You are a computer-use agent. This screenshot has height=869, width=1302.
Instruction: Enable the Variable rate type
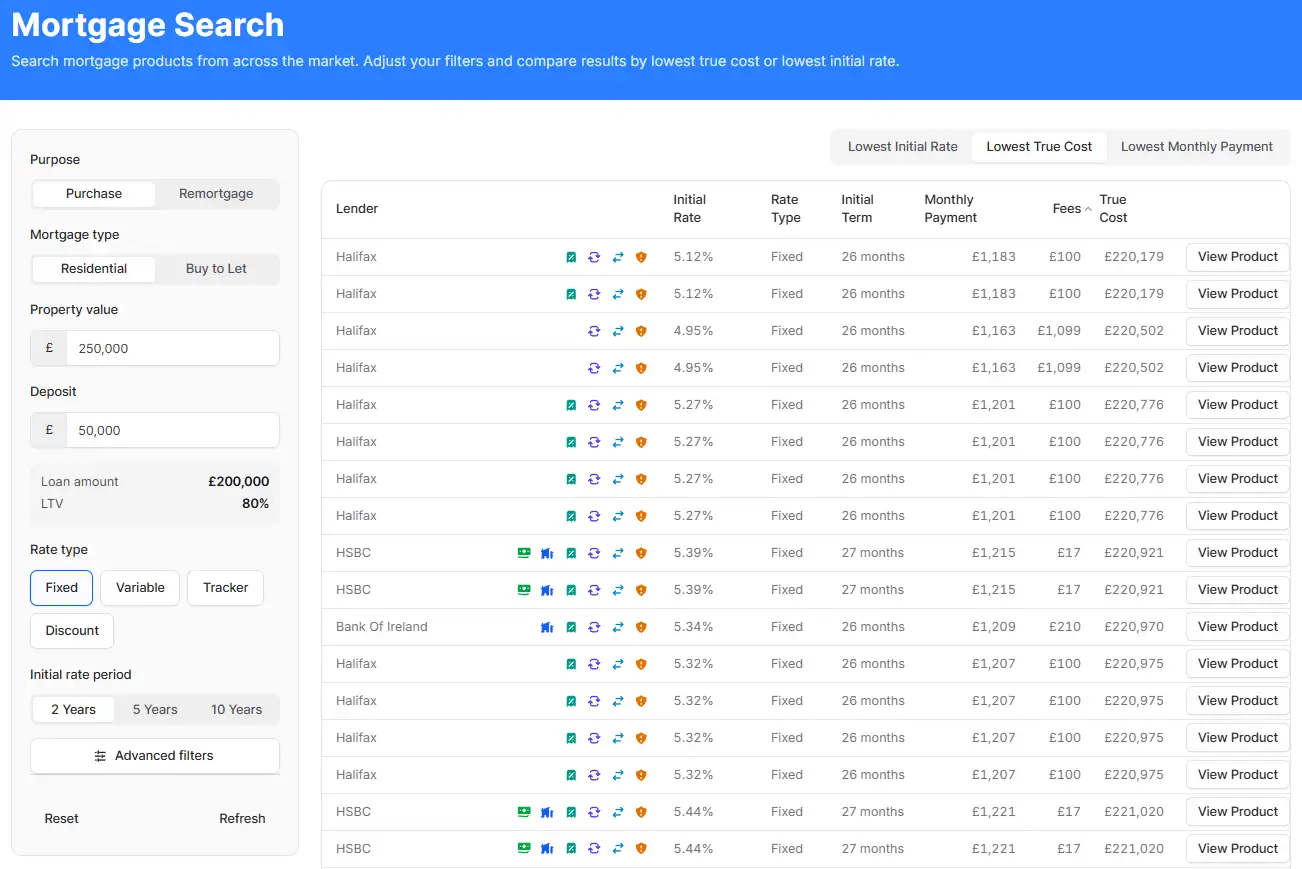click(x=140, y=588)
